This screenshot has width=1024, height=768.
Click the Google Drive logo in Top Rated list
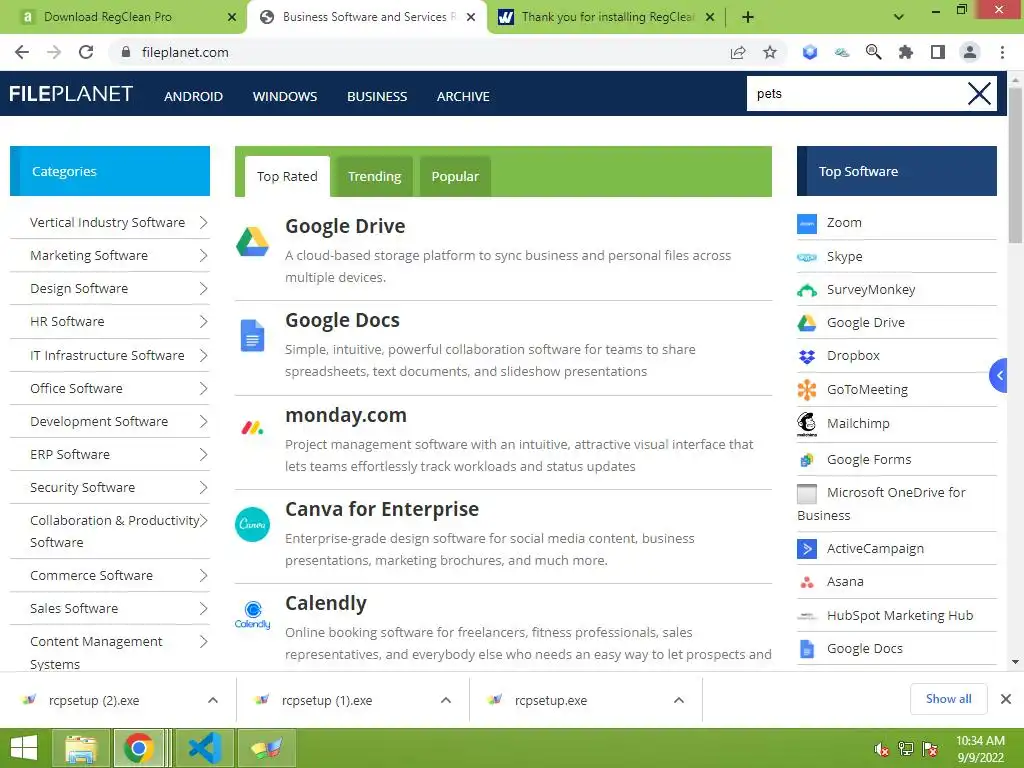point(252,242)
